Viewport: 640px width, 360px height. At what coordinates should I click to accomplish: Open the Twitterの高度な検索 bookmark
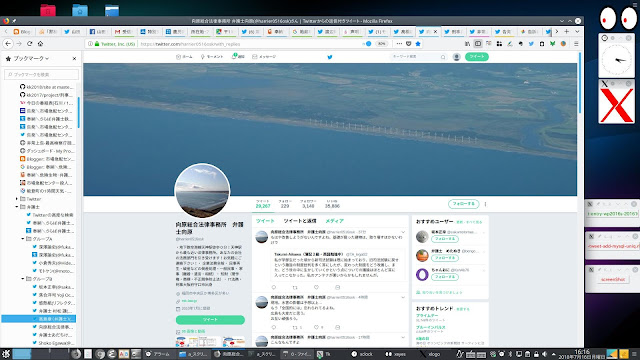click(50, 215)
